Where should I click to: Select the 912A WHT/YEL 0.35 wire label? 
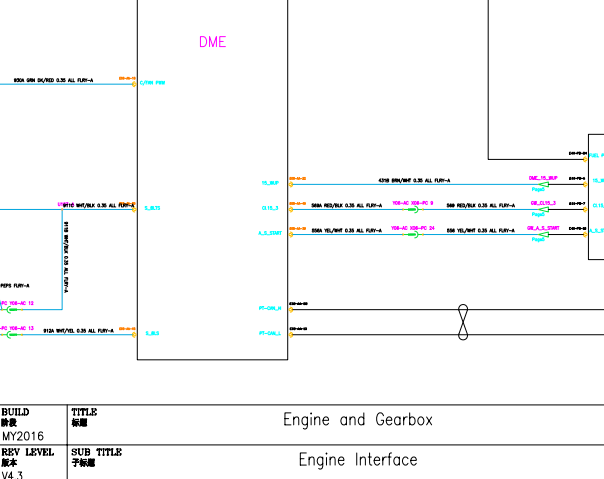pyautogui.click(x=79, y=331)
